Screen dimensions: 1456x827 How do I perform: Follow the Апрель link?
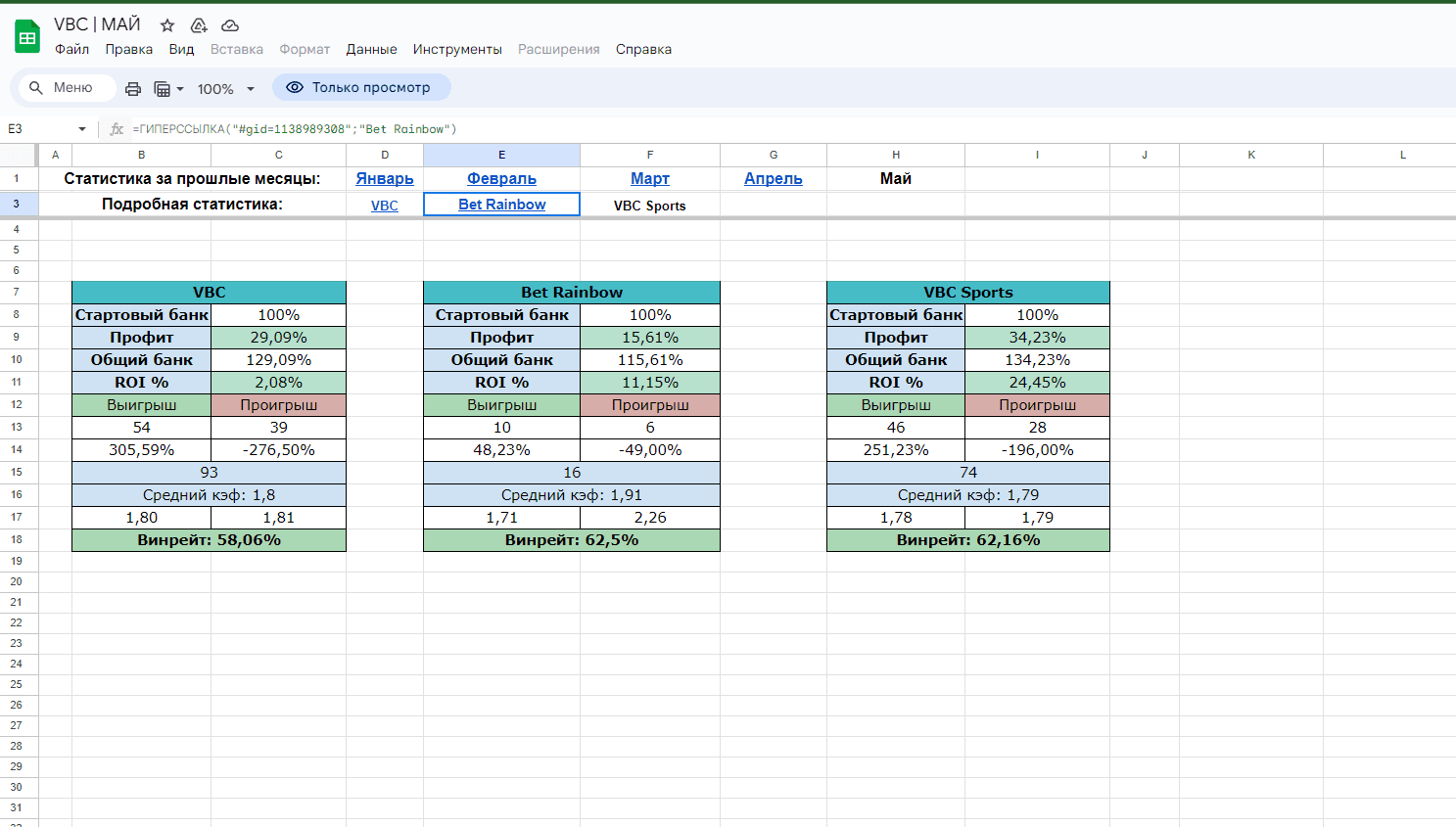point(774,178)
